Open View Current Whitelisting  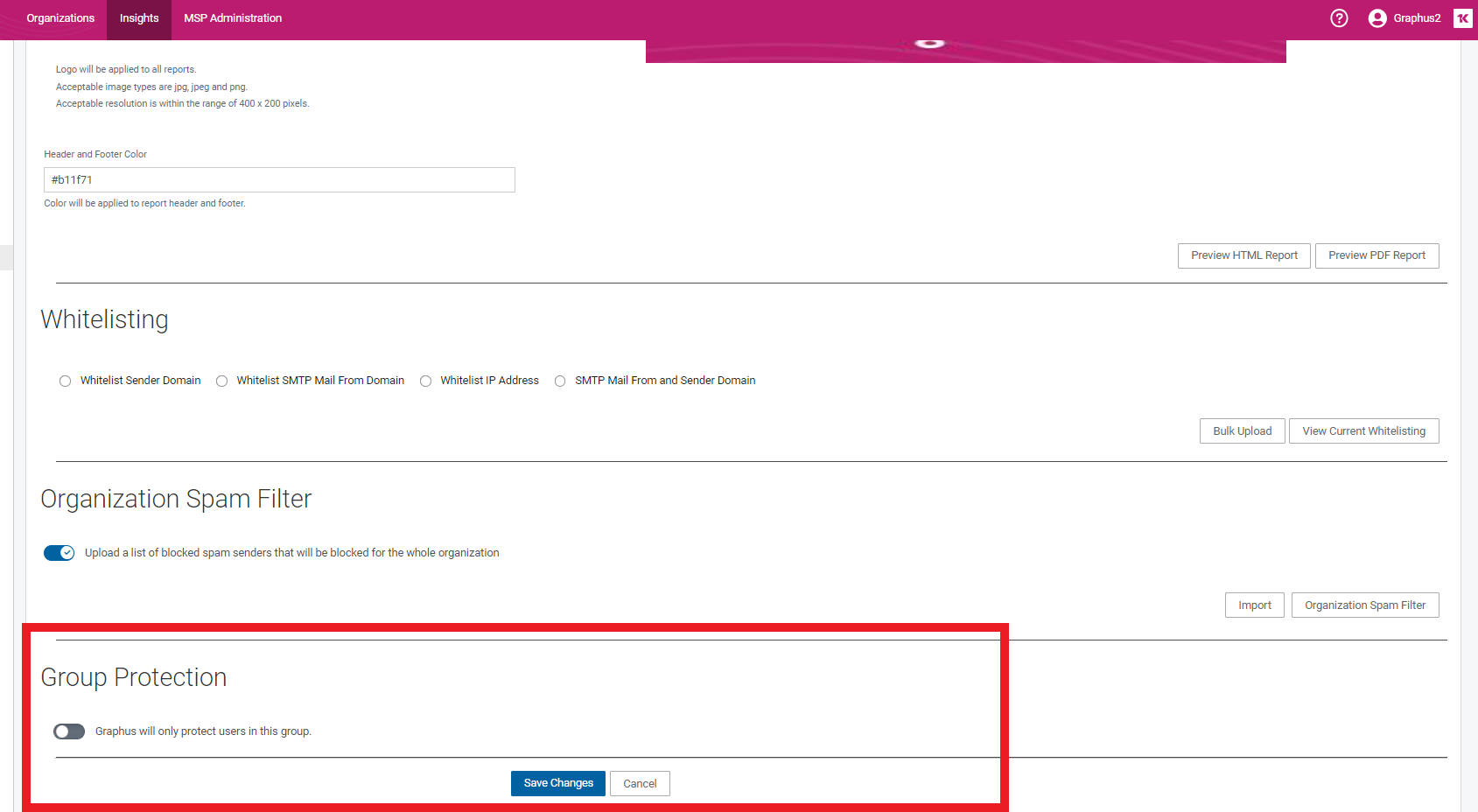click(1363, 431)
